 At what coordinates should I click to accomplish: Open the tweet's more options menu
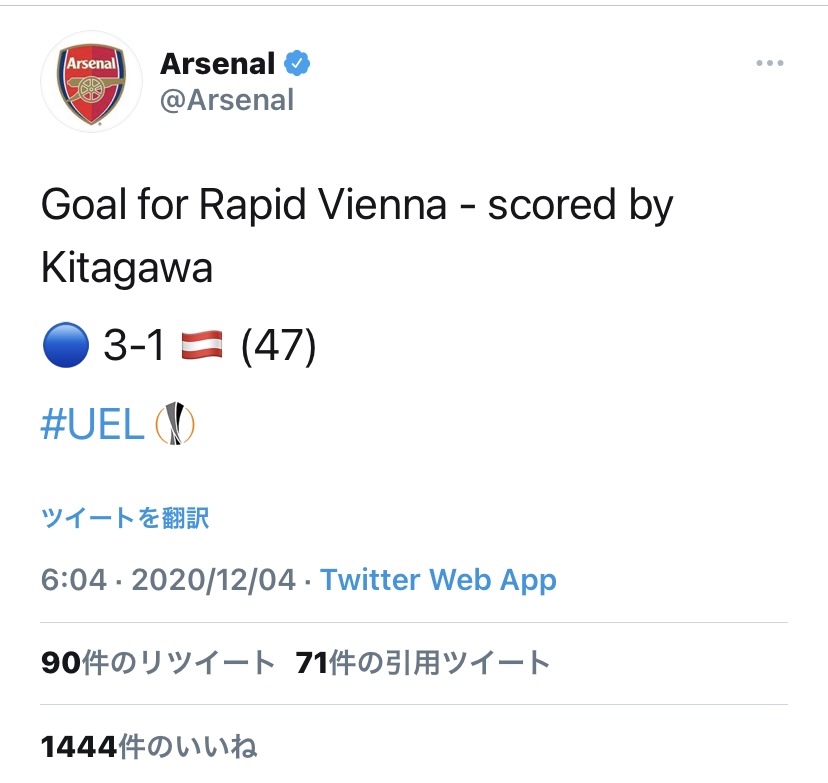tap(769, 63)
